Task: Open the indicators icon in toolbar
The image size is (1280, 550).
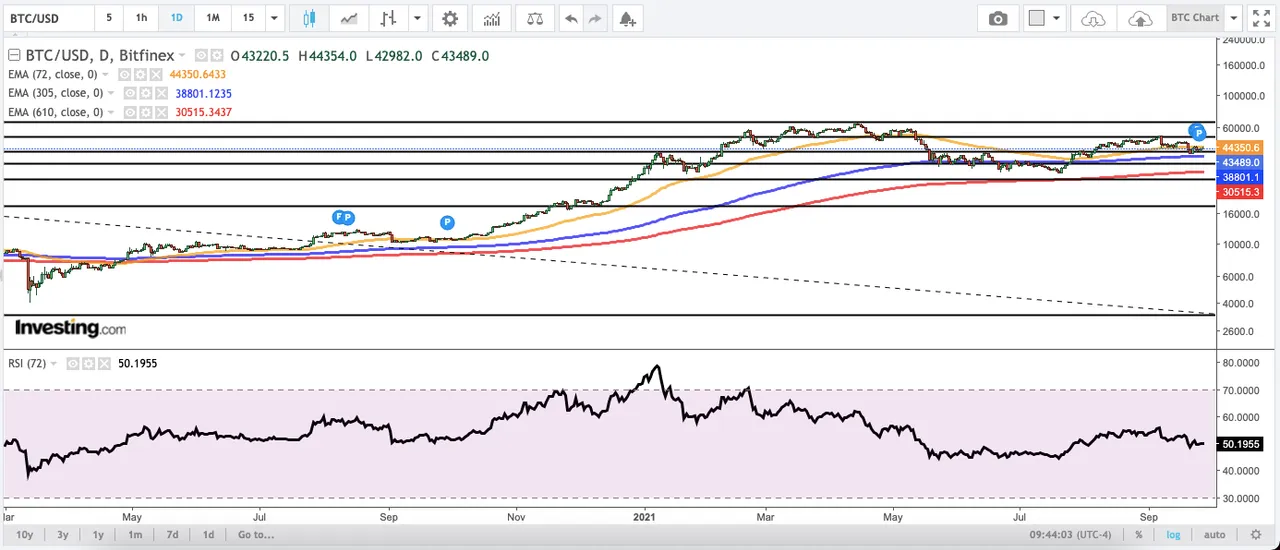Action: click(491, 18)
